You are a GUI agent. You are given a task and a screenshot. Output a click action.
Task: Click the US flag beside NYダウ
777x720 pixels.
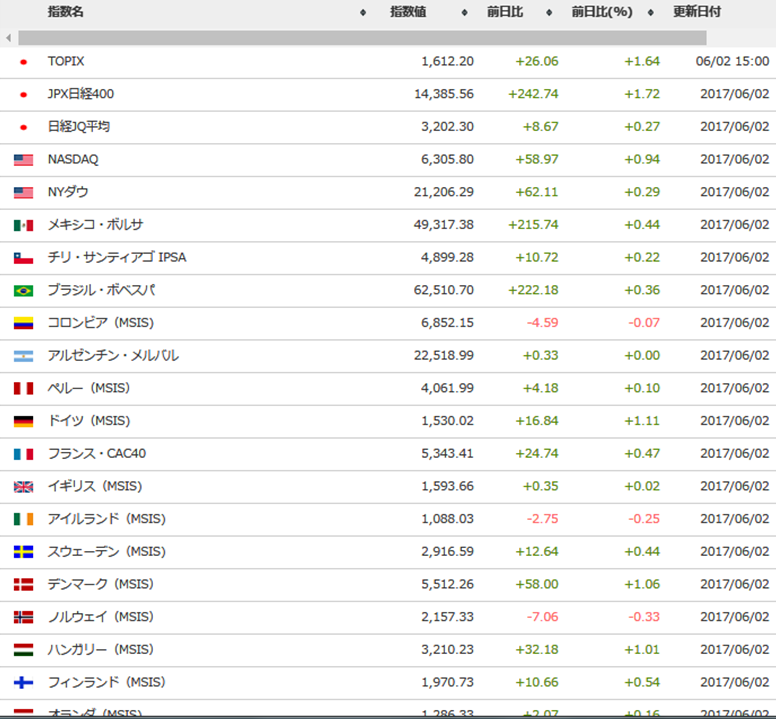(x=23, y=192)
